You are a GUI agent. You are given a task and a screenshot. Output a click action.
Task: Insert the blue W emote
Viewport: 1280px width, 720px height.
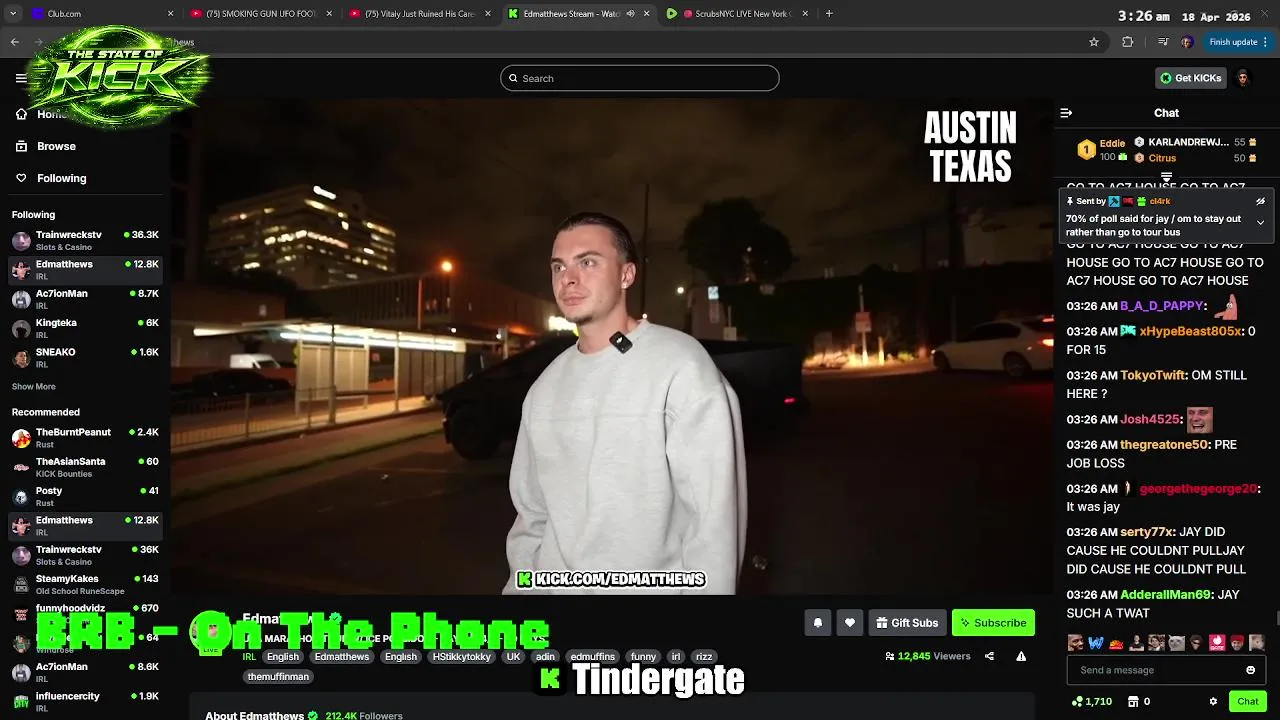click(x=1096, y=643)
